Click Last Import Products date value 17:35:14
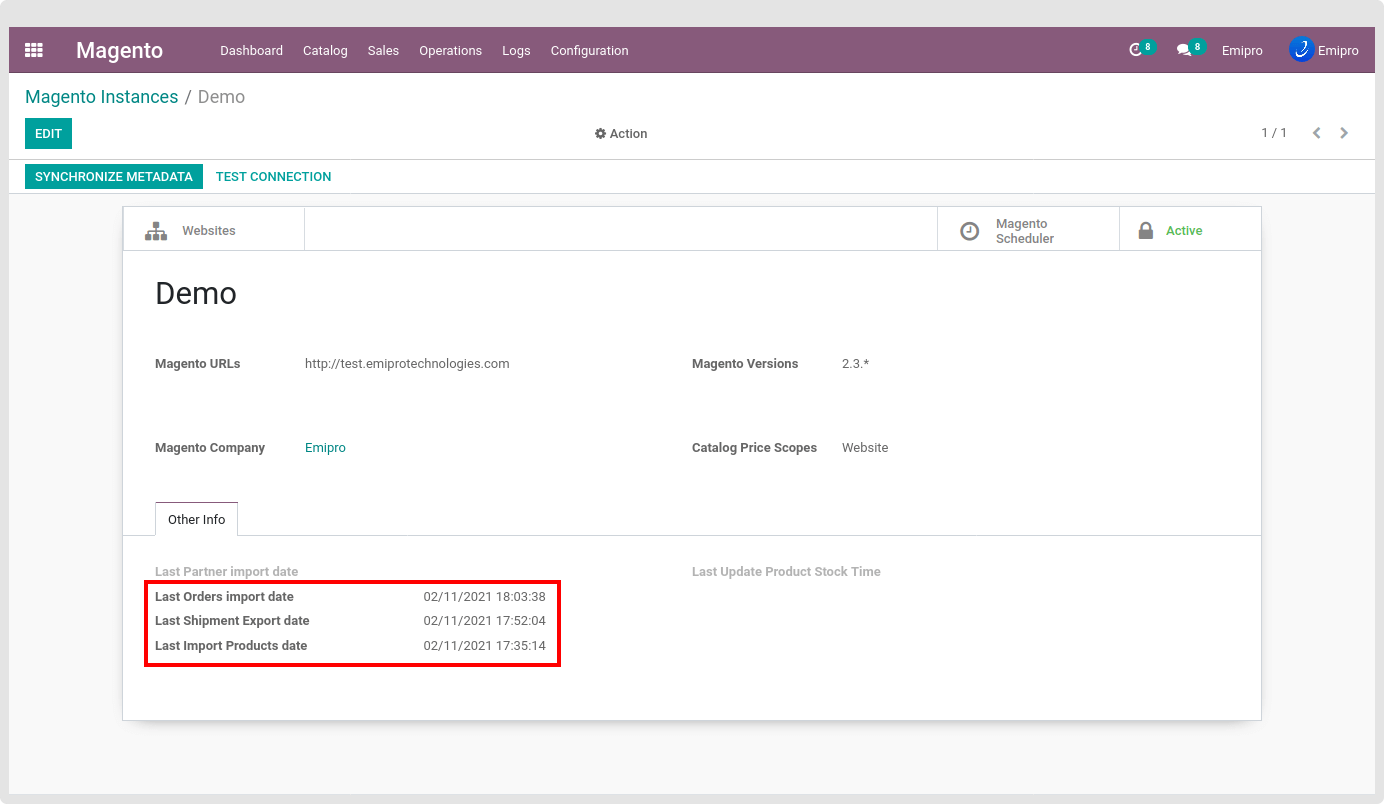 click(484, 646)
